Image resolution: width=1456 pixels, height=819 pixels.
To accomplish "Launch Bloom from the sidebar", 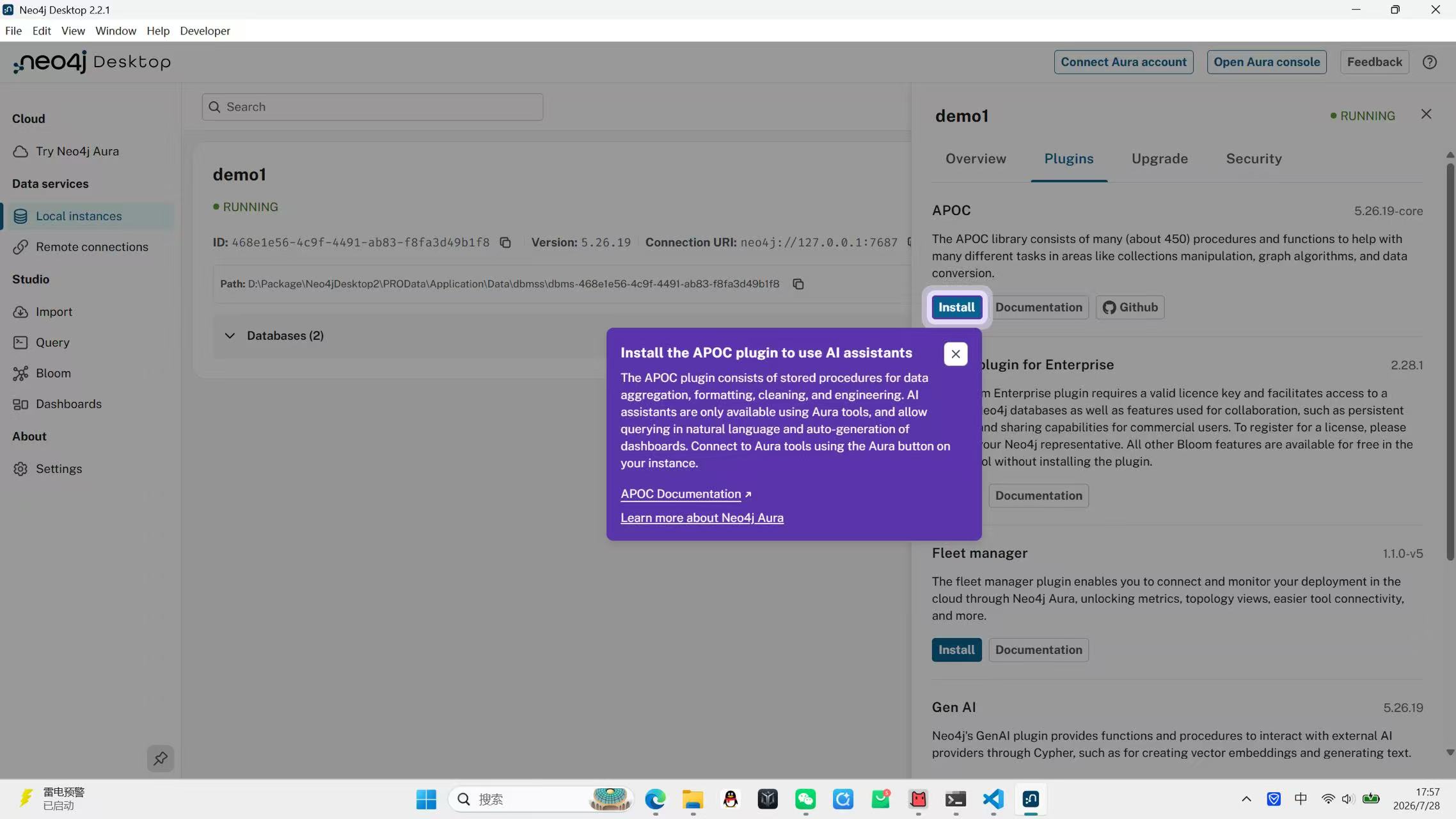I will [53, 374].
